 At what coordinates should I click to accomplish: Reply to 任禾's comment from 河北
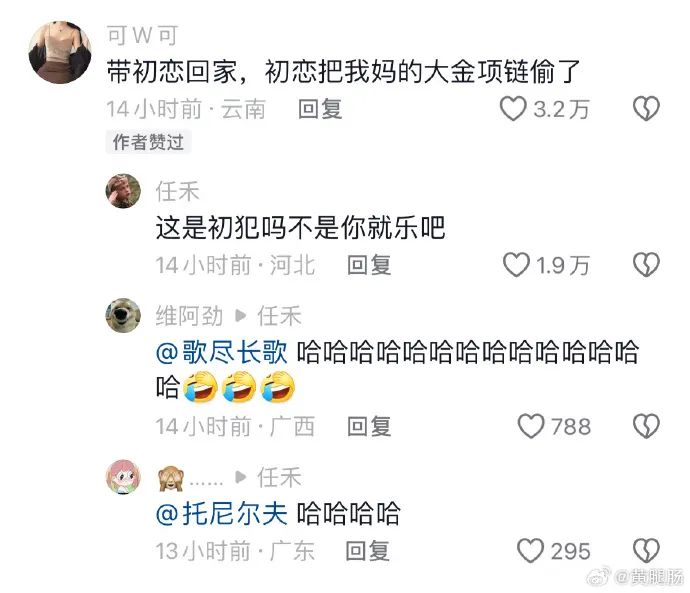[369, 265]
